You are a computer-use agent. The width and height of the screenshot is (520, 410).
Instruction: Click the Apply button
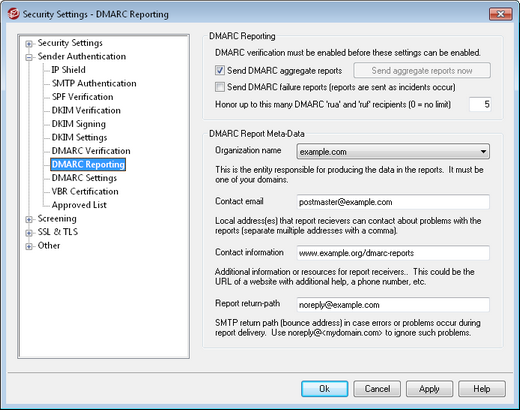pyautogui.click(x=429, y=389)
